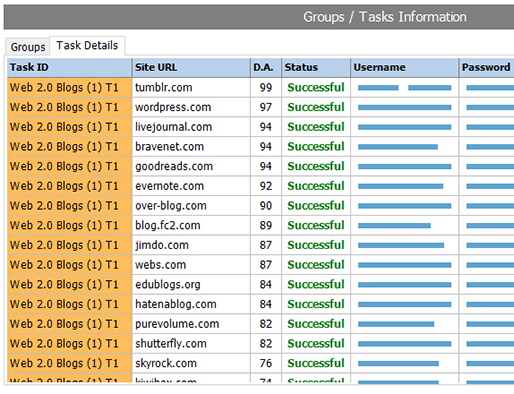This screenshot has height=394, width=514.
Task: Click the redacted username for jimdo.com
Action: 401,245
